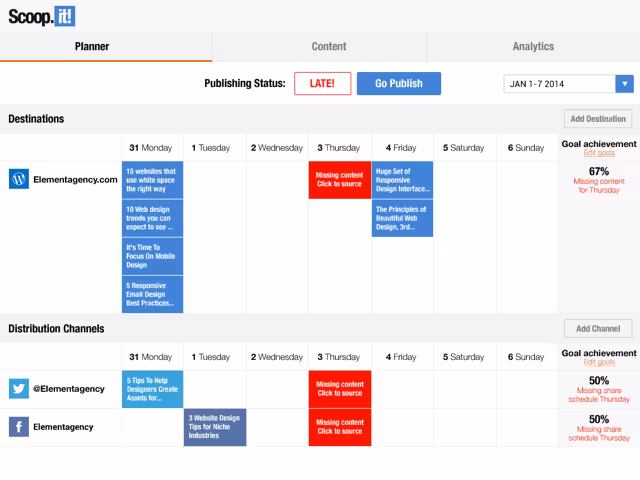The width and height of the screenshot is (640, 480).
Task: Click '3 Thursday' header in Destinations
Action: coord(339,148)
